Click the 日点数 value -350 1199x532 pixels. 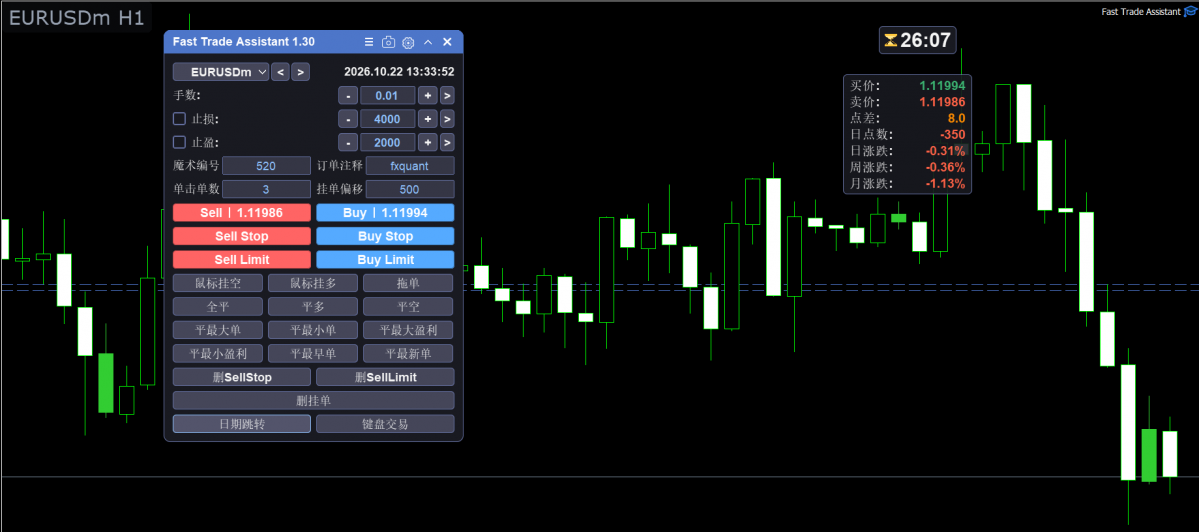click(x=953, y=135)
